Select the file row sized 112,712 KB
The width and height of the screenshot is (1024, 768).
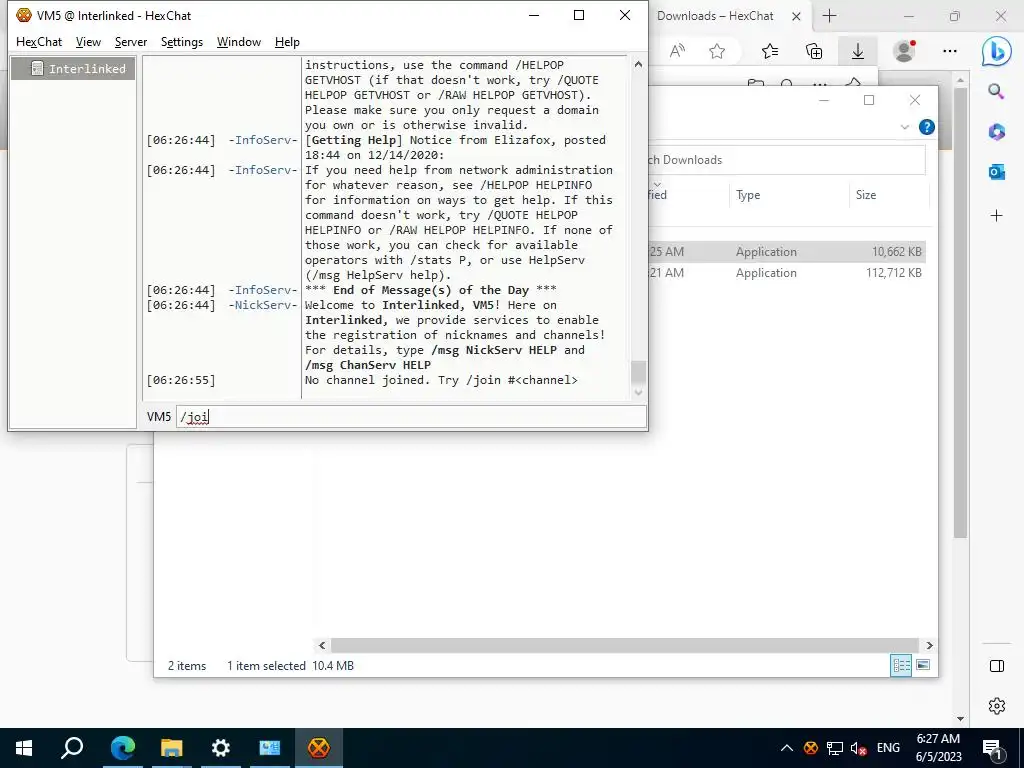[x=787, y=273]
